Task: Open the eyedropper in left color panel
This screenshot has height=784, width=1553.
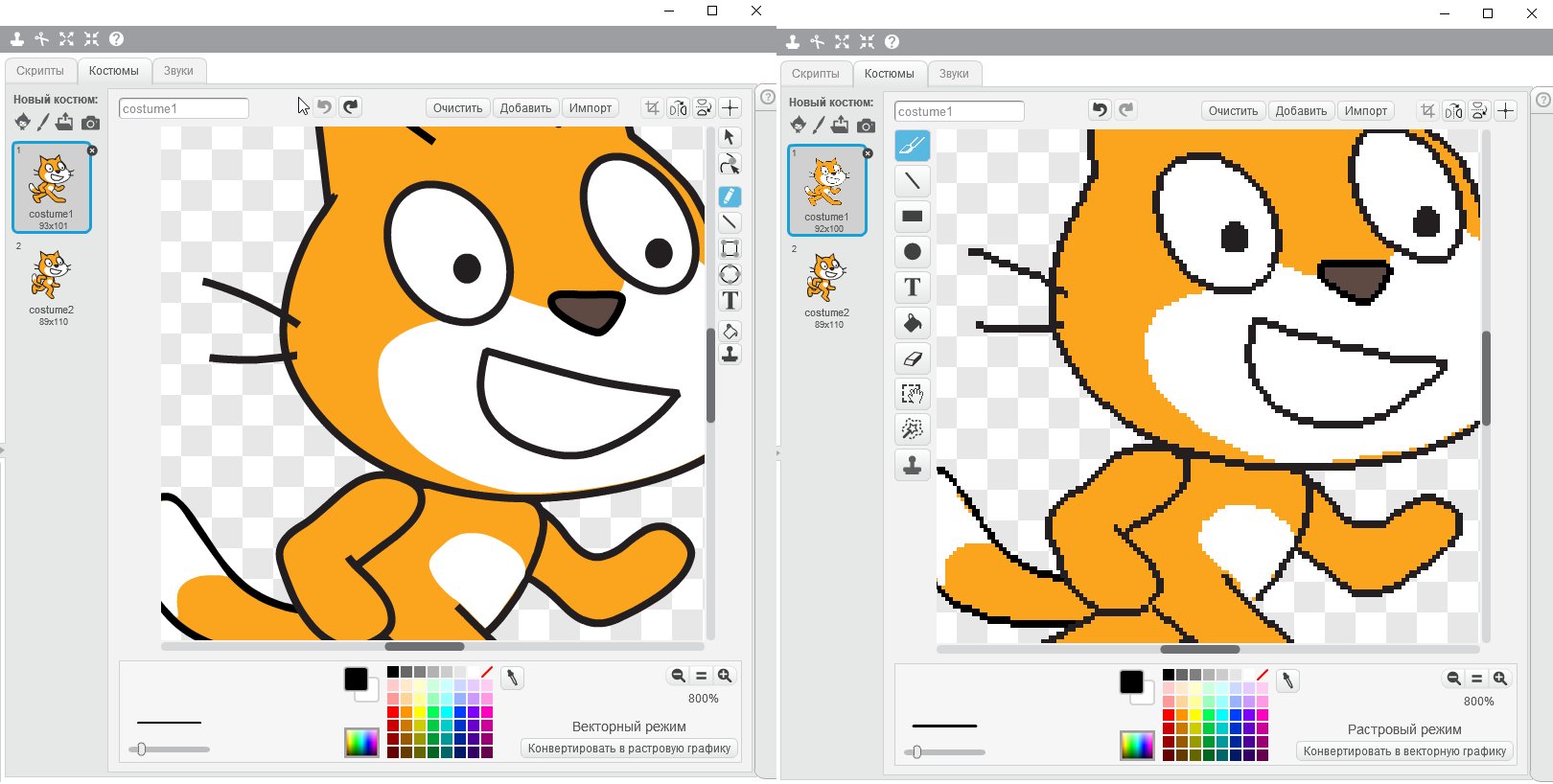Action: point(512,679)
